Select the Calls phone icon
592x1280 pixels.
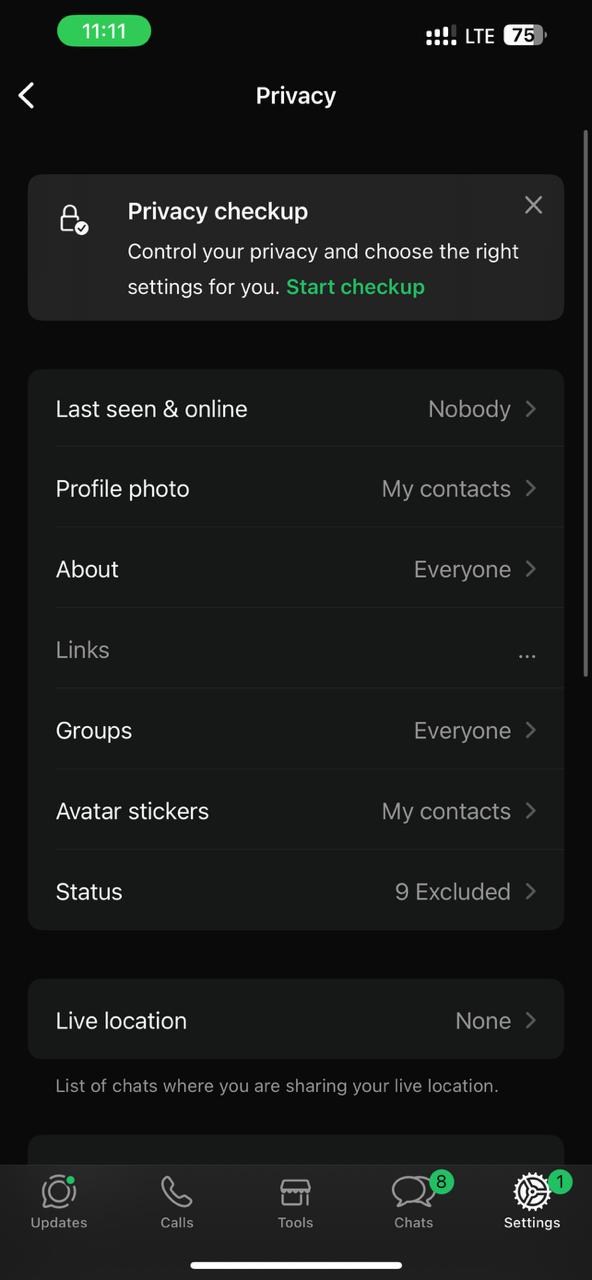(176, 1192)
